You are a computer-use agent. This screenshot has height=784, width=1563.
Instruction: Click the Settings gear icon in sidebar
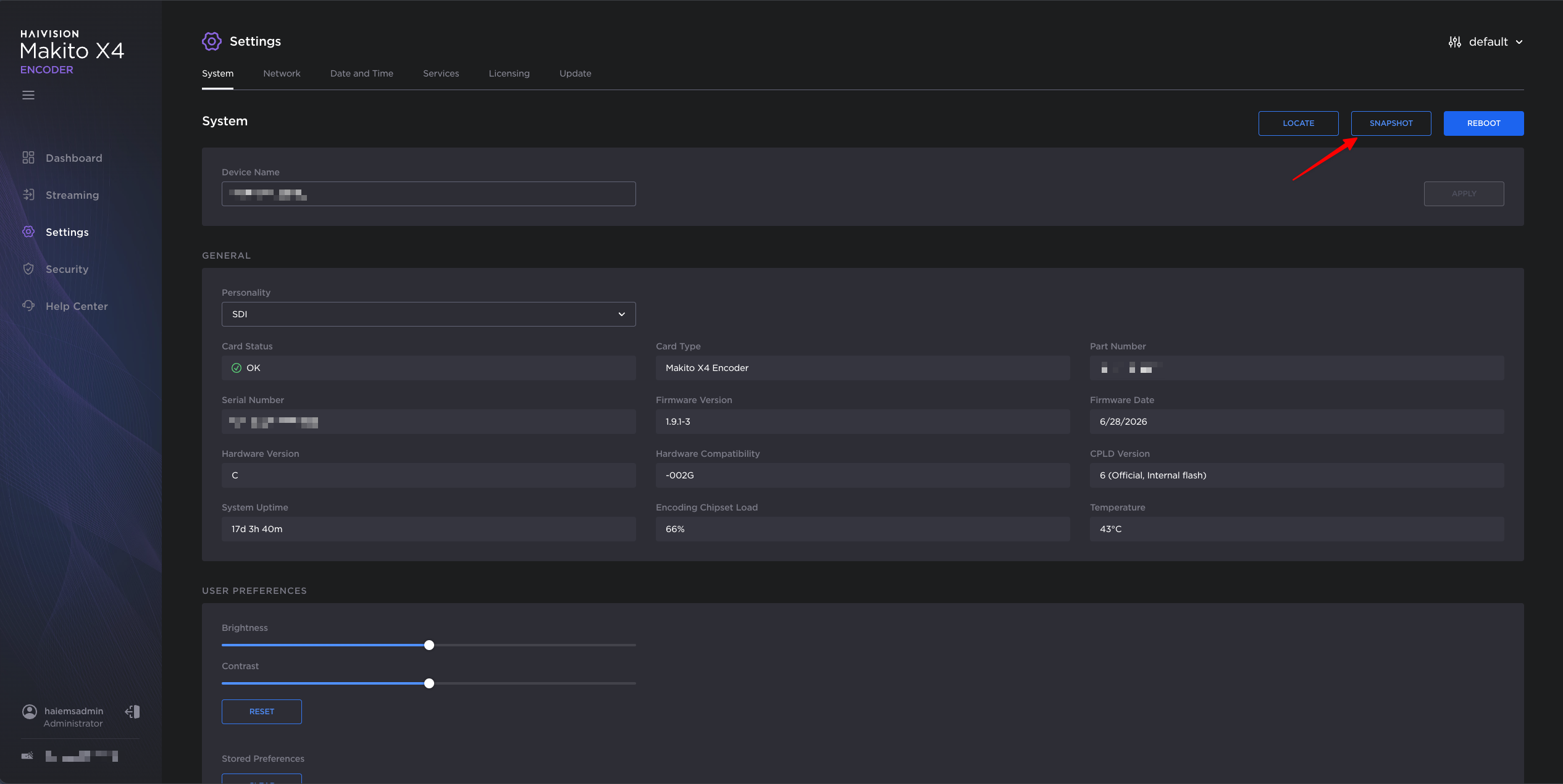(x=28, y=232)
